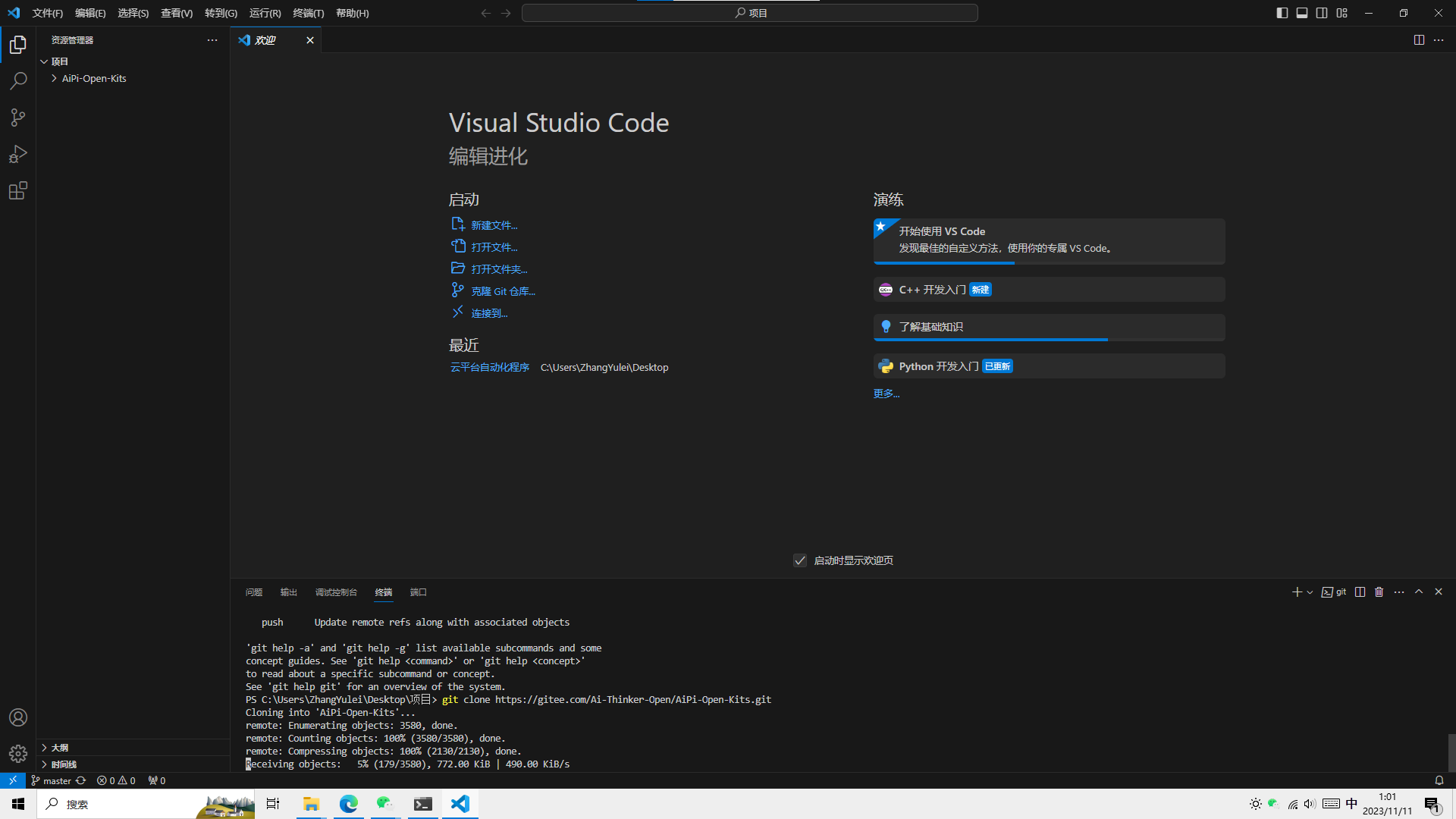1456x819 pixels.
Task: Click the command center search box
Action: click(749, 13)
